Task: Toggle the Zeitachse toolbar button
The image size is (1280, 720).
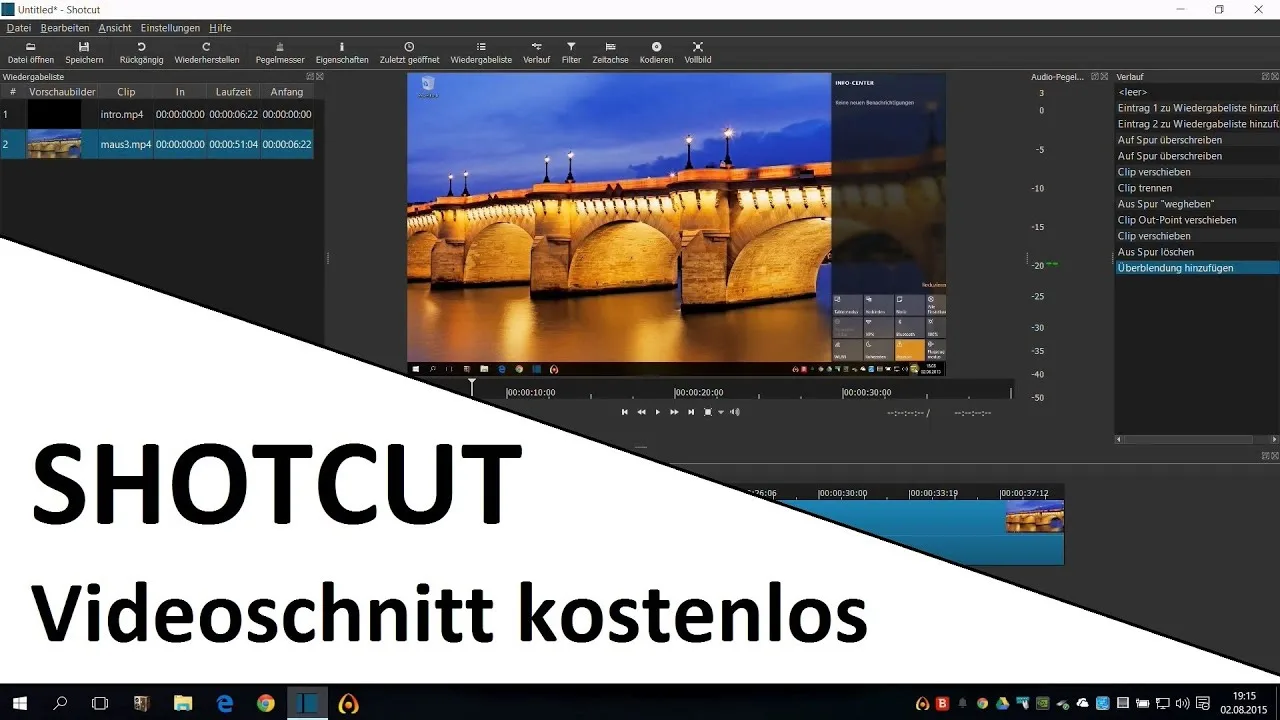Action: (x=610, y=52)
